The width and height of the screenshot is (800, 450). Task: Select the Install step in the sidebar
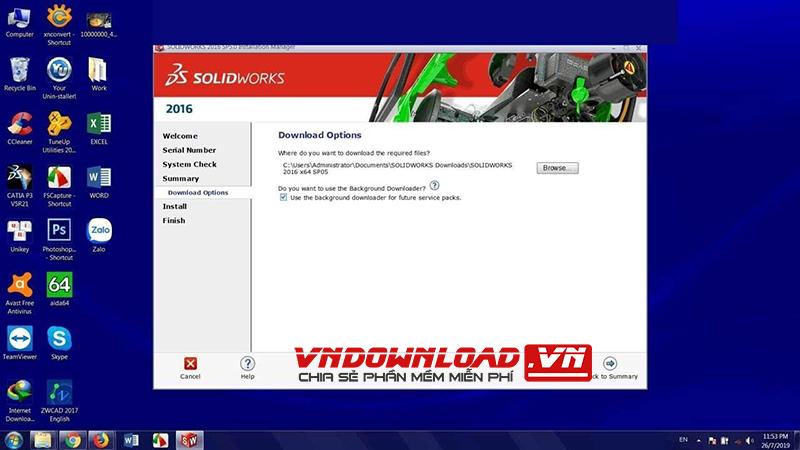[x=174, y=207]
